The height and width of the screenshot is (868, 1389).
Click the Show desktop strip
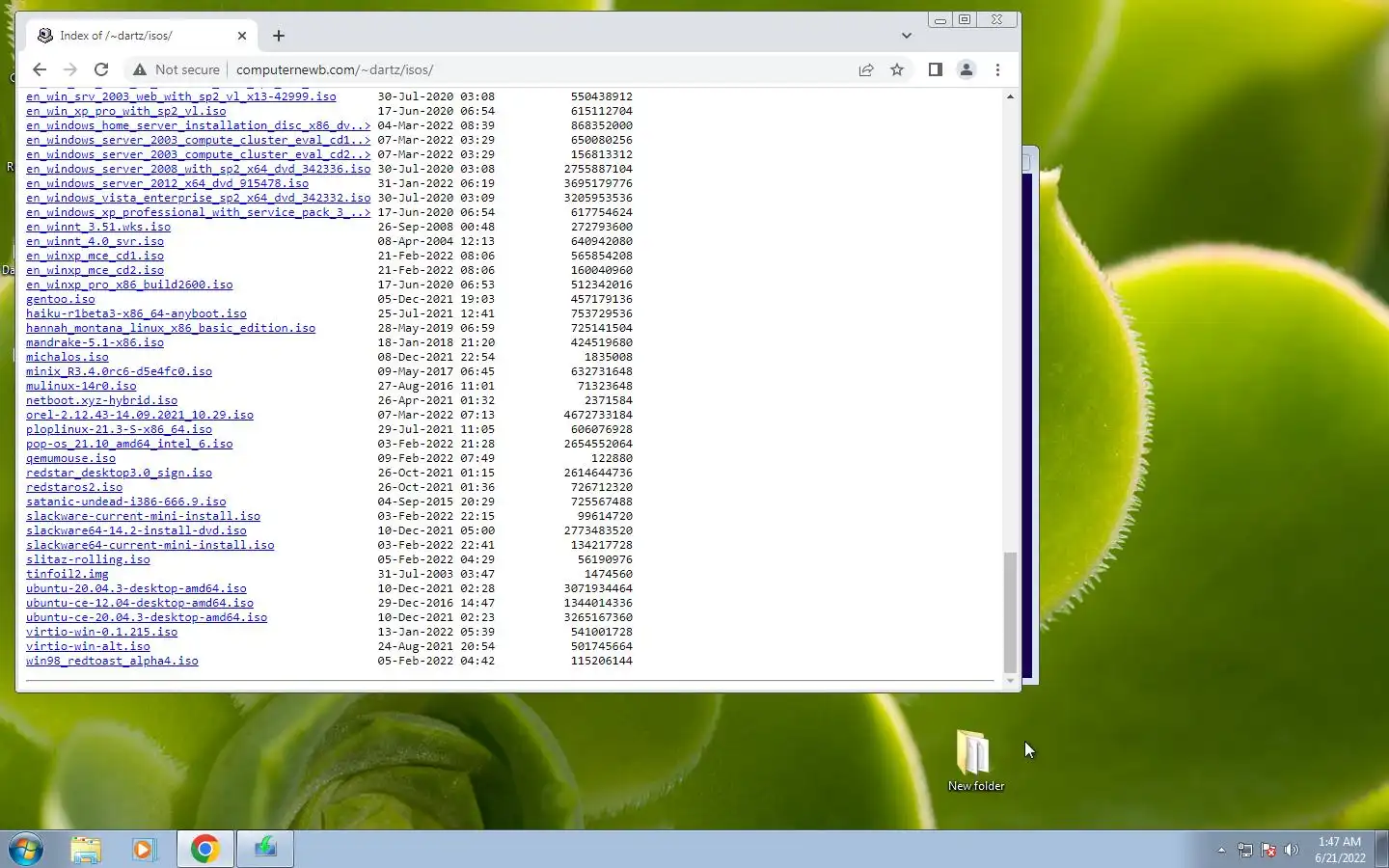(x=1382, y=850)
